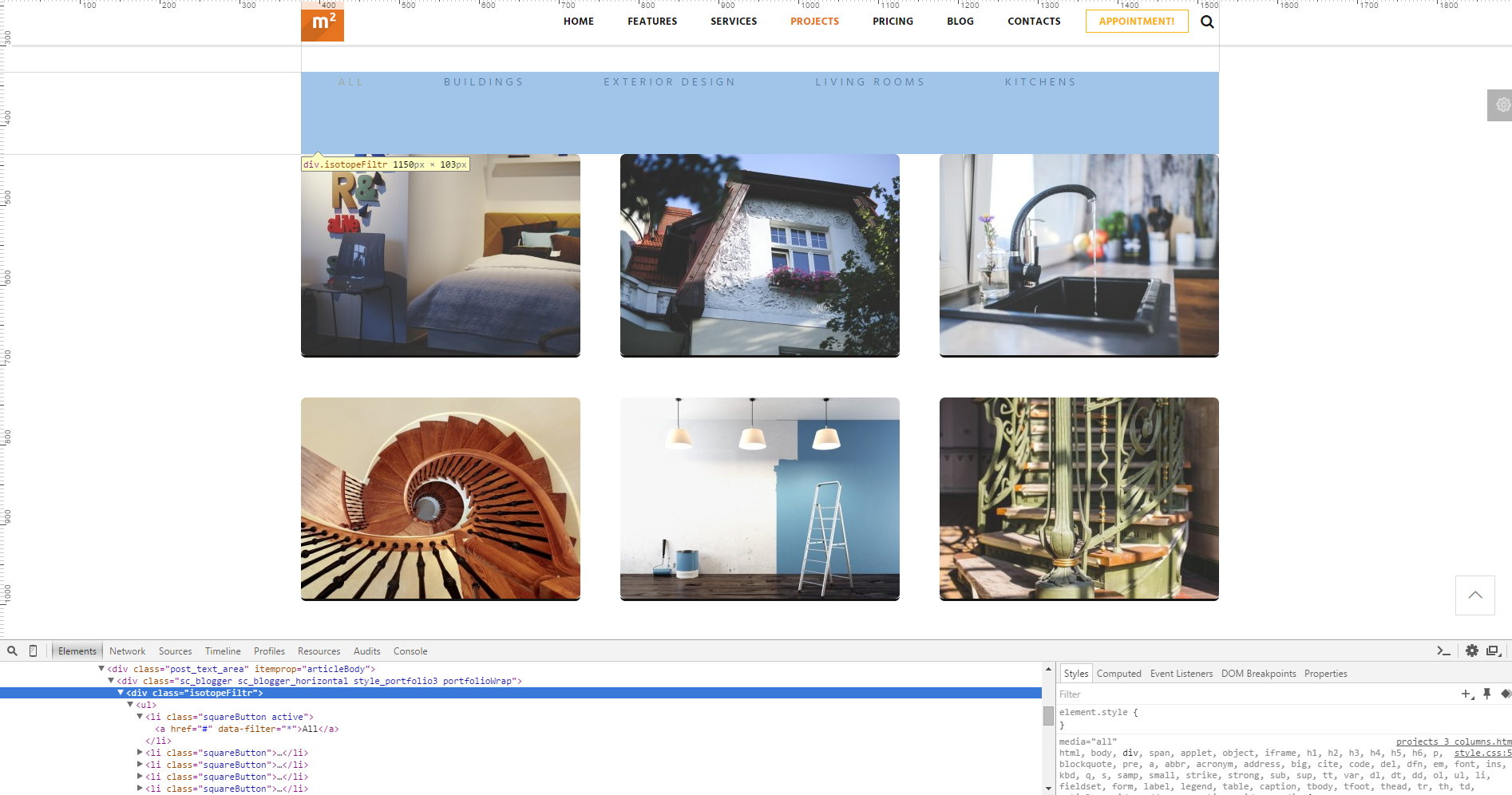
Task: Toggle element state pin icon
Action: [1486, 694]
